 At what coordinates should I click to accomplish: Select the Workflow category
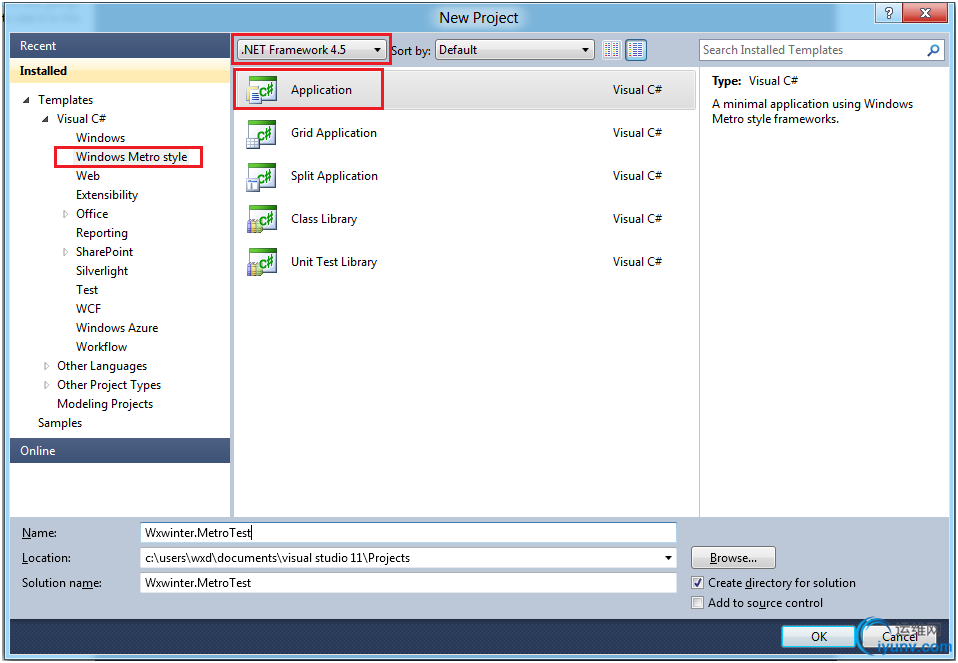coord(101,346)
